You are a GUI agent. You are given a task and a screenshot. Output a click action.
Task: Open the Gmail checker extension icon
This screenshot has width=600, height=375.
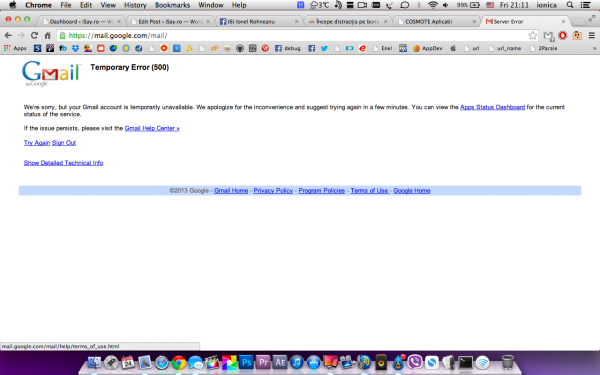(x=548, y=36)
